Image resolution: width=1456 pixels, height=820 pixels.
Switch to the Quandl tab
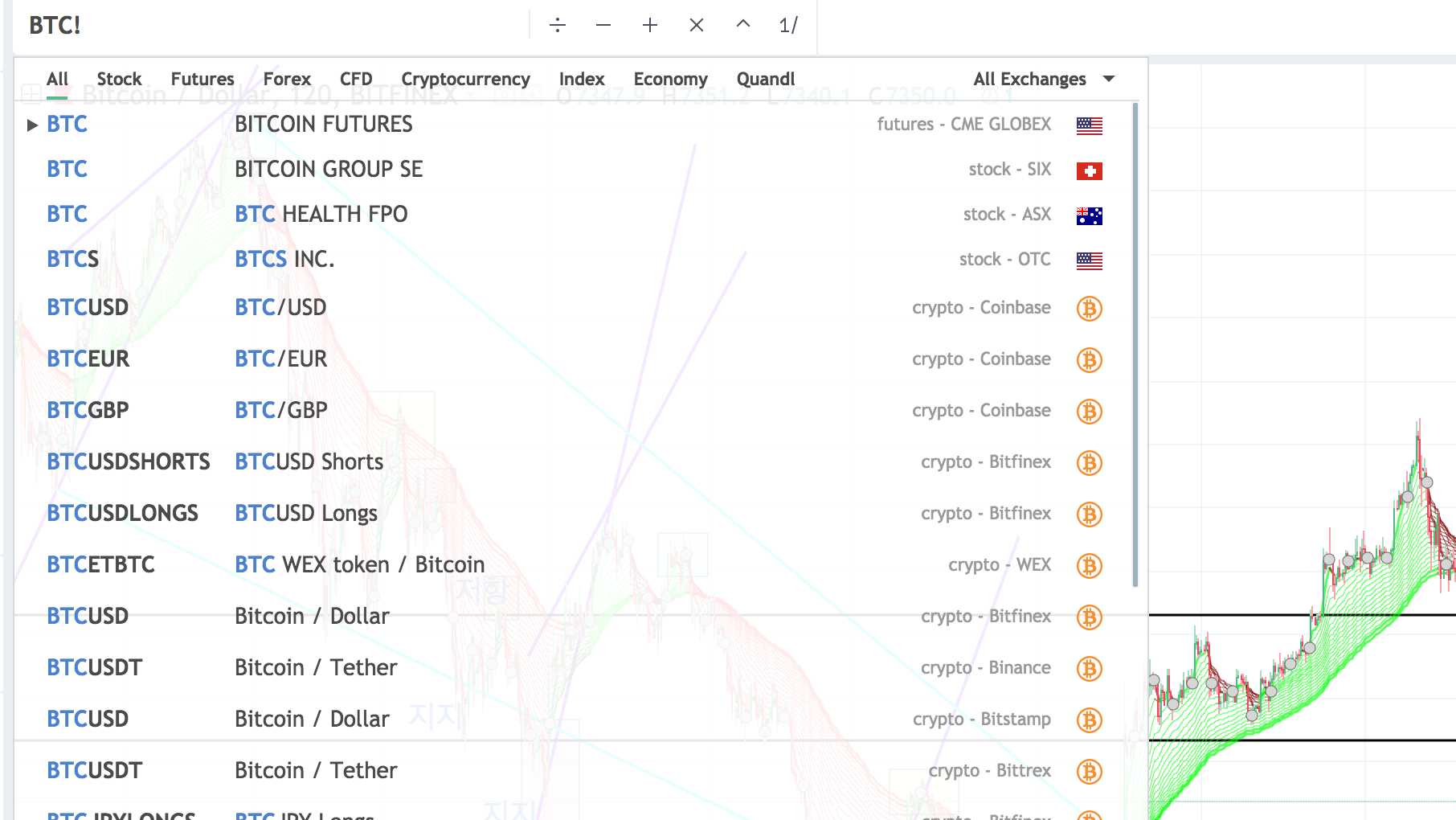tap(766, 79)
